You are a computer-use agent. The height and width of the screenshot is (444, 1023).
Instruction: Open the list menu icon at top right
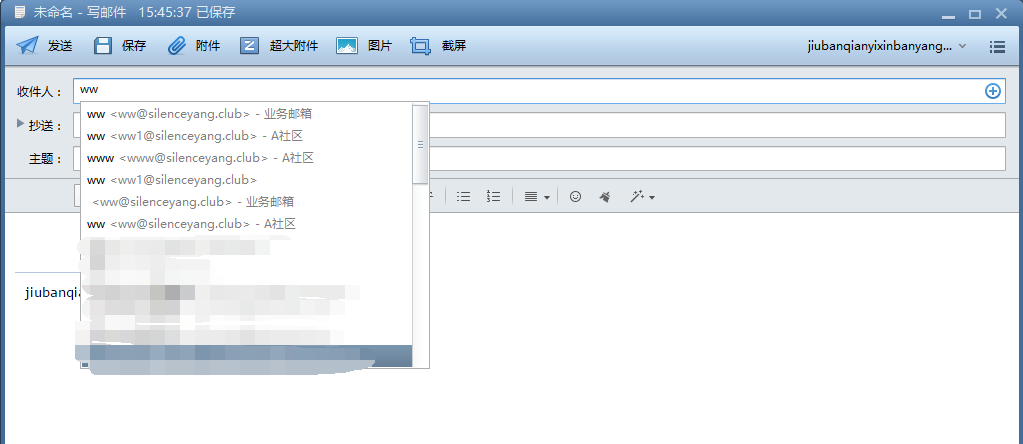click(997, 46)
